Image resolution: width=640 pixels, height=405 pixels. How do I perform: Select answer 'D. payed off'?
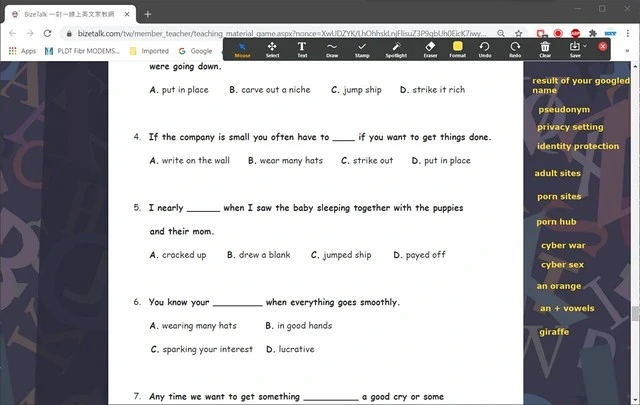[x=419, y=255]
